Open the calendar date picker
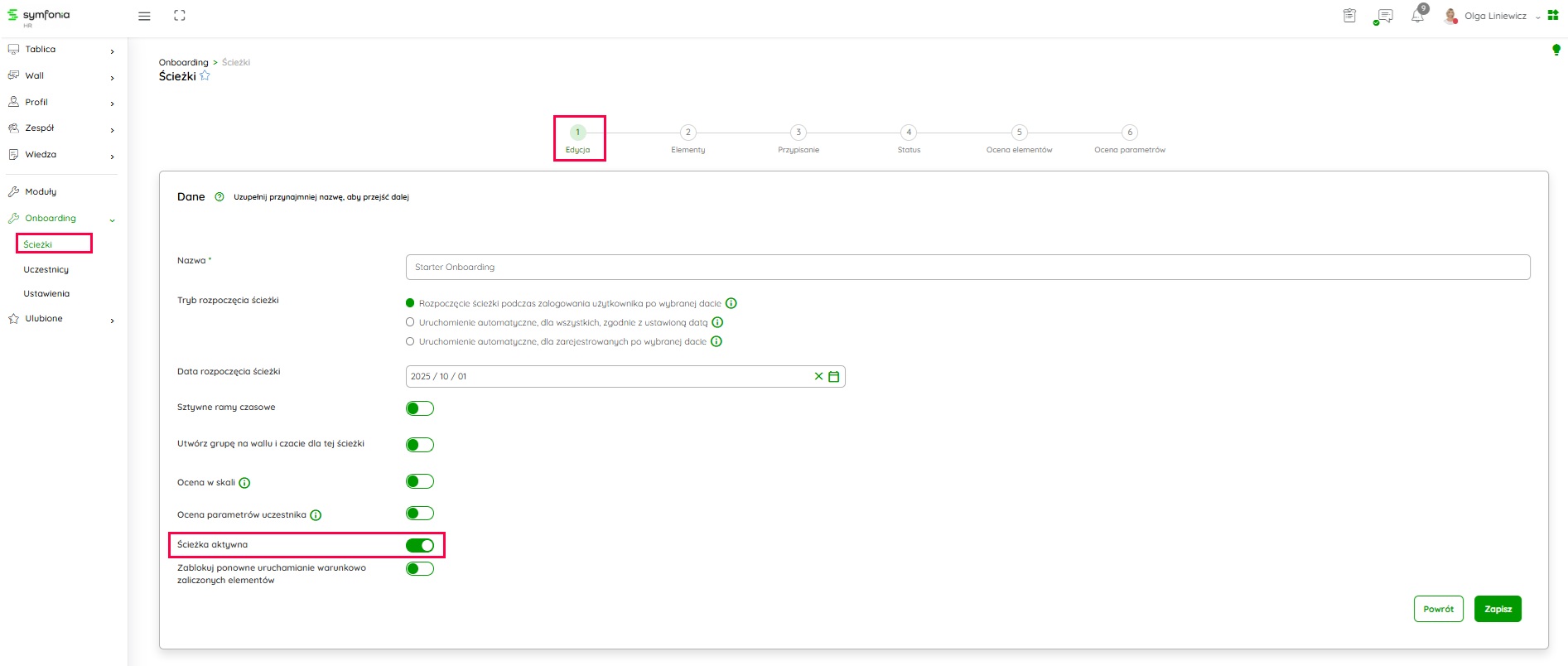 point(834,376)
